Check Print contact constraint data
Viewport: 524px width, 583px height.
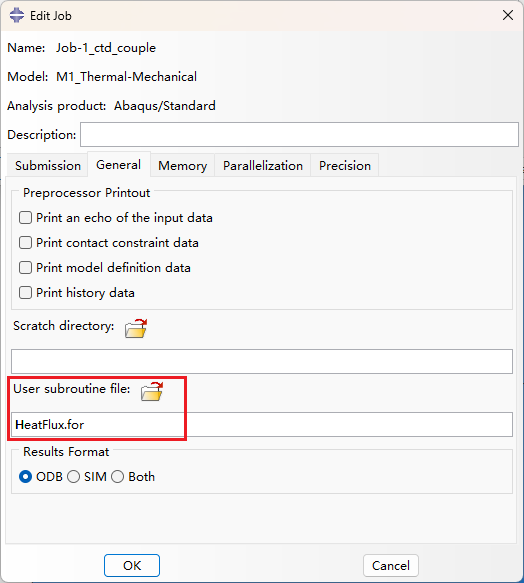pos(25,242)
